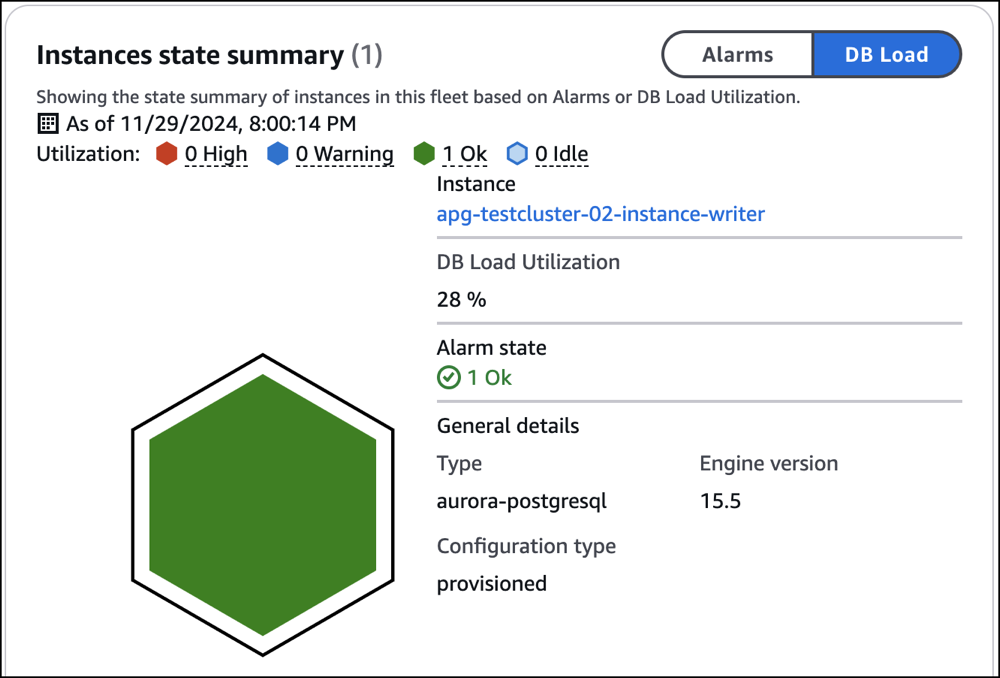Image resolution: width=1000 pixels, height=678 pixels.
Task: Expand the 0 Idle utilization filter
Action: point(560,153)
